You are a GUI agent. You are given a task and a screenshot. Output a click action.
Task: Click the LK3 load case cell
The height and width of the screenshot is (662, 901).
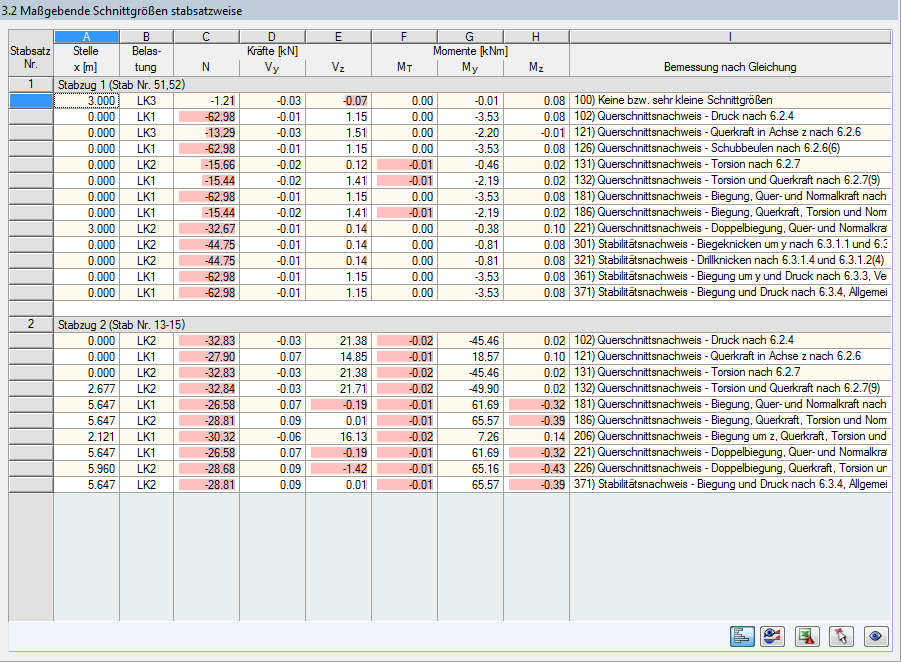click(x=146, y=100)
